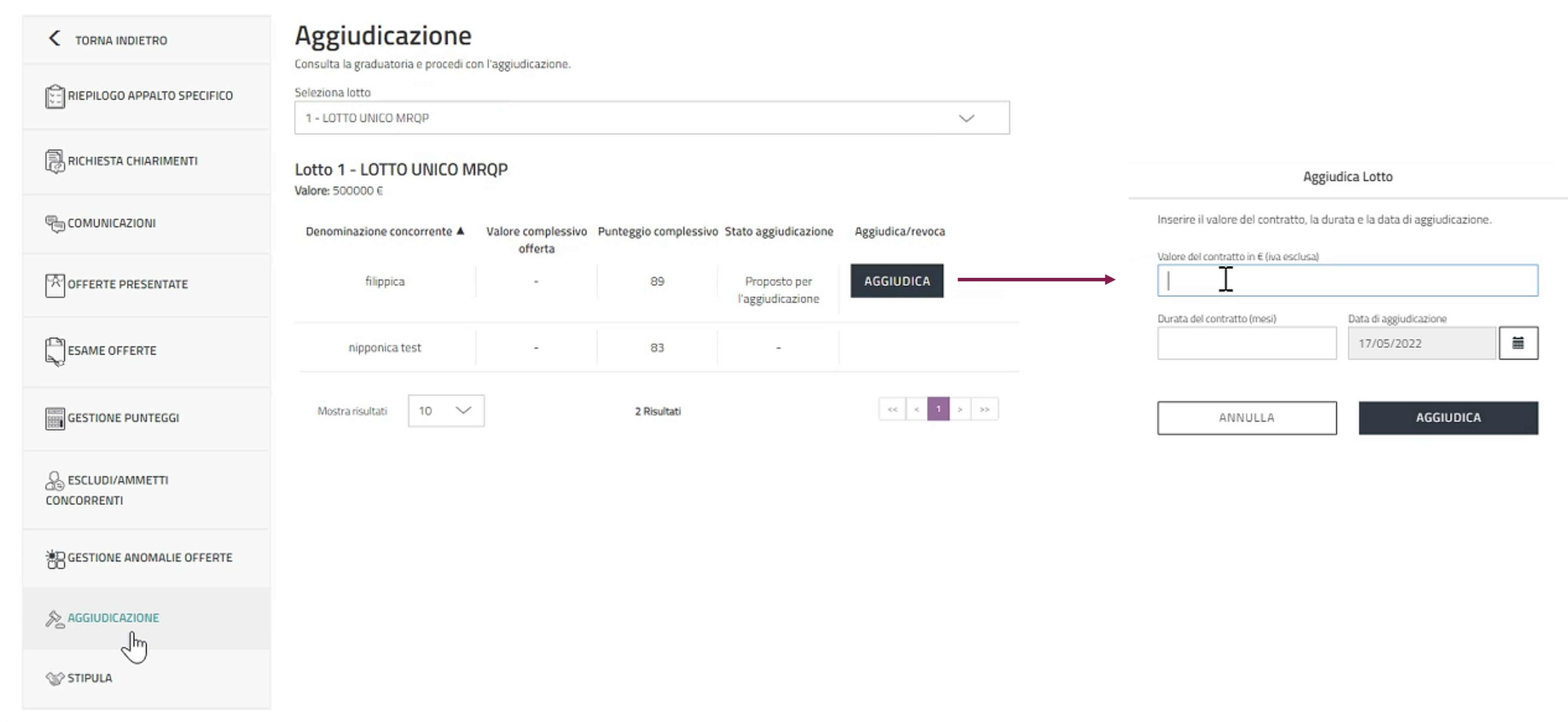This screenshot has width=1568, height=722.
Task: Click the Gestione Punteggi calculator icon
Action: 55,419
